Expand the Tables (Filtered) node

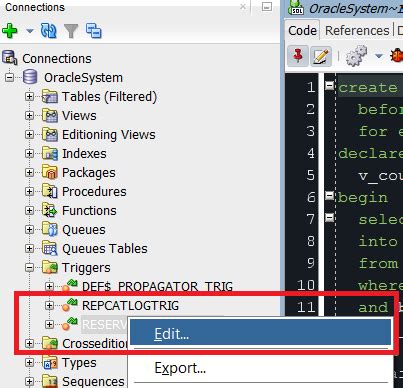coord(29,96)
